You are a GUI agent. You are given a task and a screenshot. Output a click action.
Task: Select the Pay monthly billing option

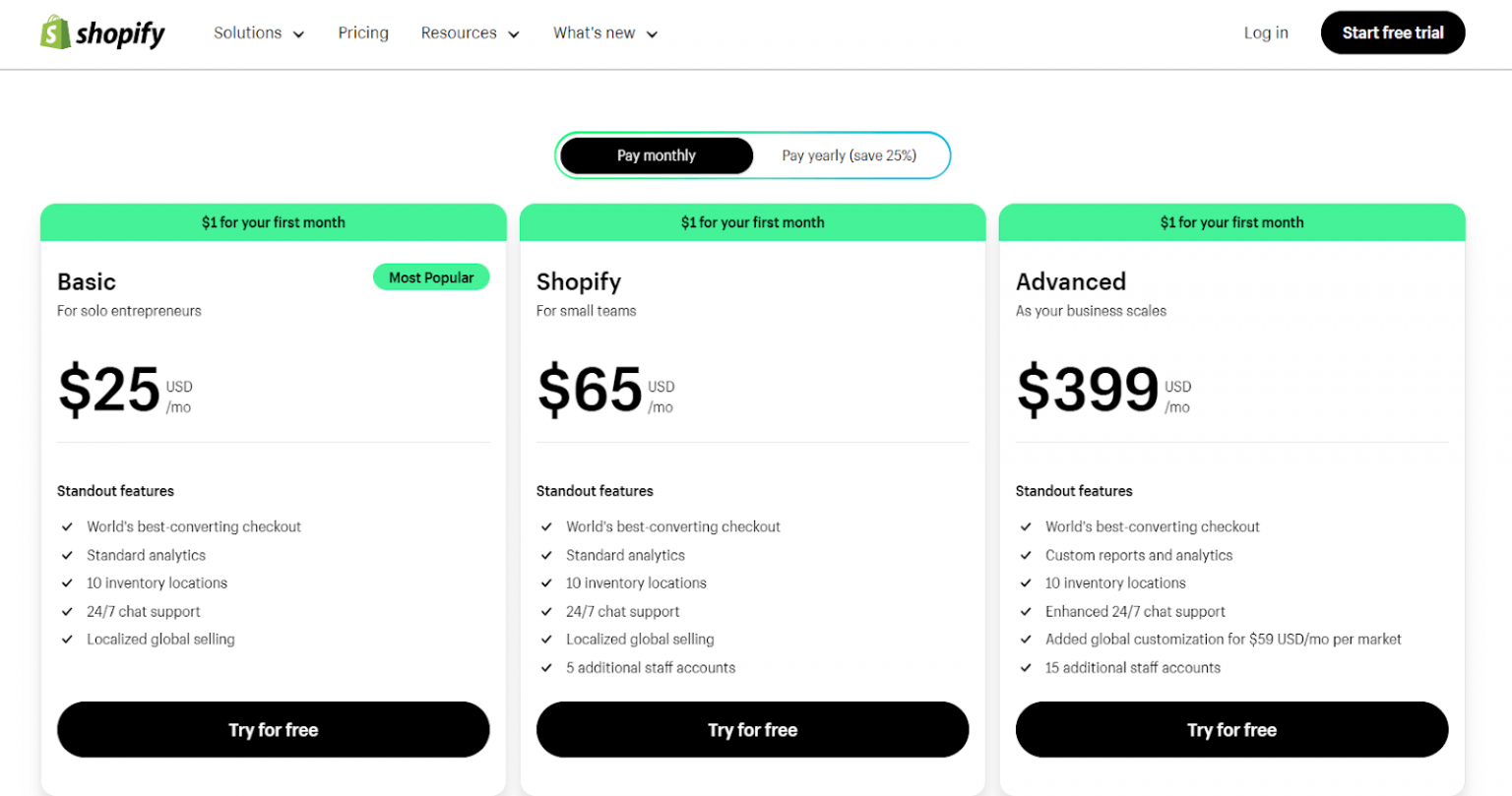[656, 155]
